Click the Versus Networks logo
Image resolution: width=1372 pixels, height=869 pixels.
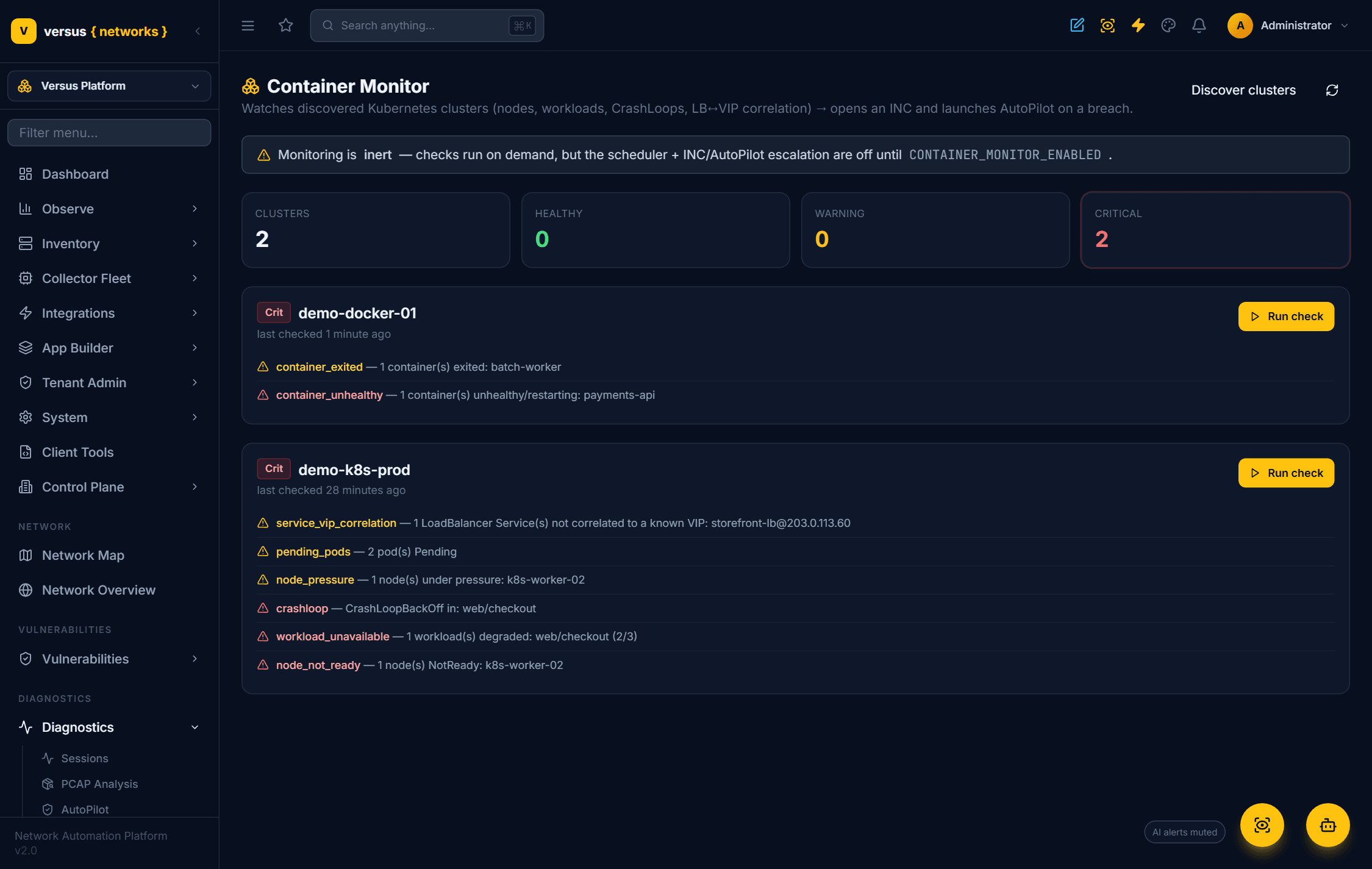click(x=89, y=31)
